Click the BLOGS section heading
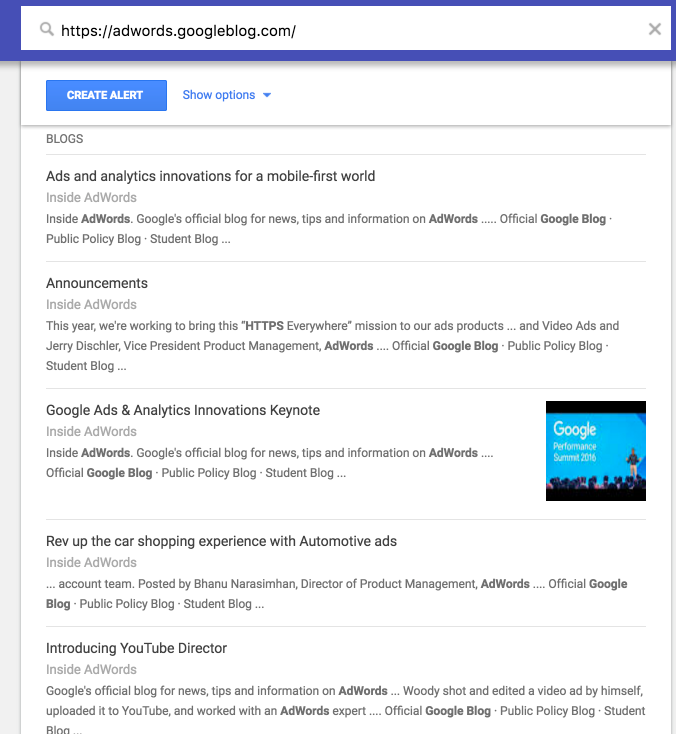This screenshot has height=734, width=676. click(65, 139)
